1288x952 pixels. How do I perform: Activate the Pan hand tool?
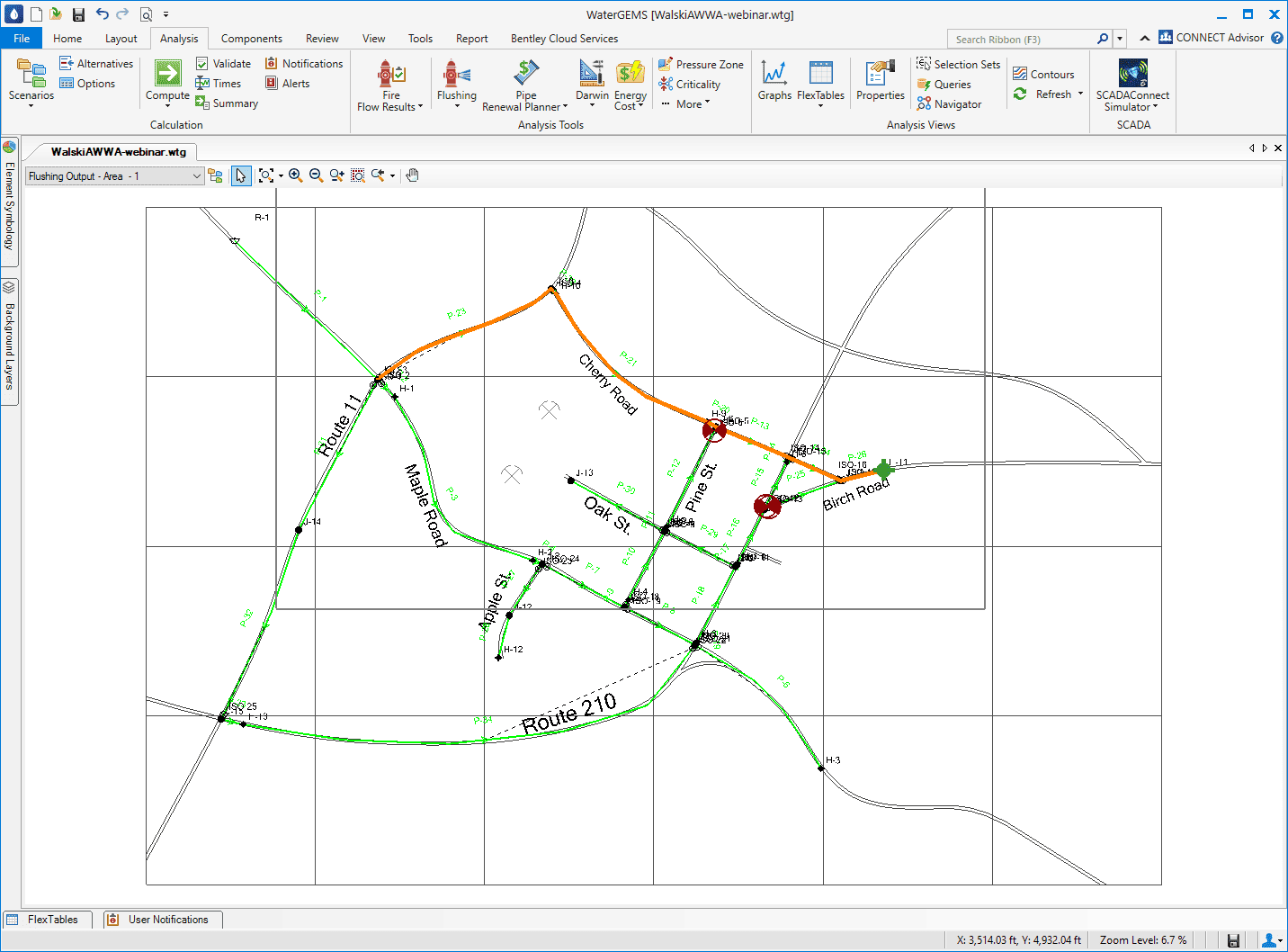(x=413, y=175)
